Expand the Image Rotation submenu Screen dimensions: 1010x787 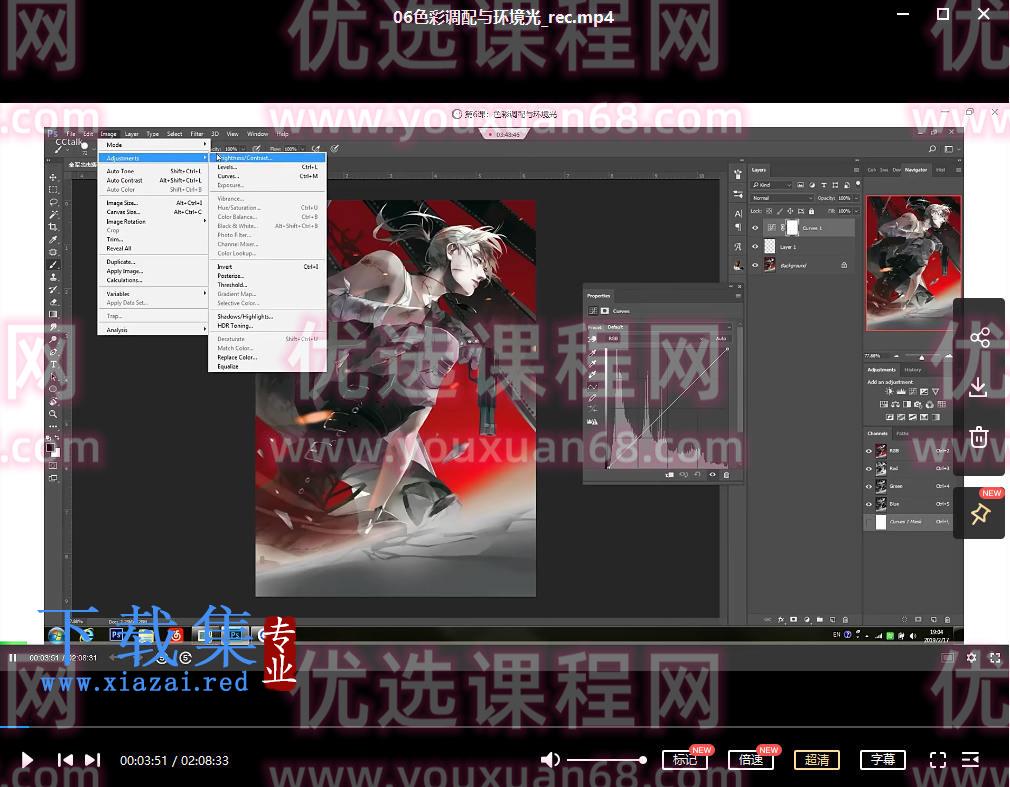pos(154,222)
